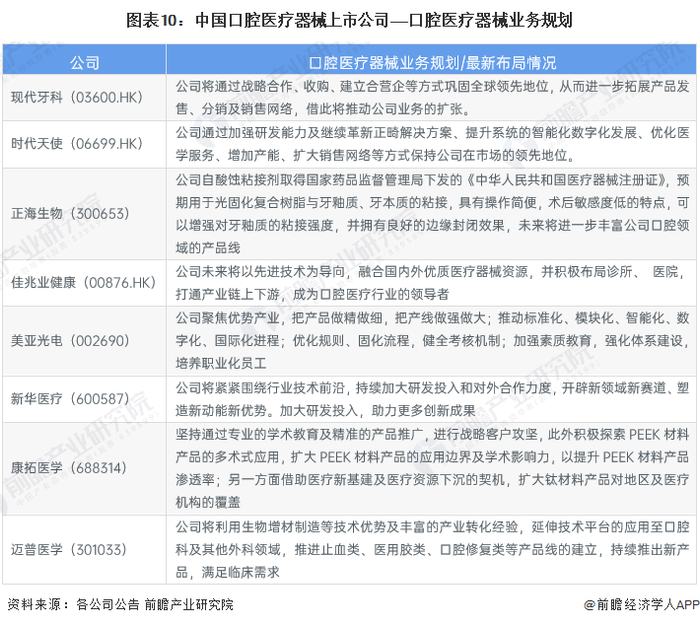The image size is (700, 625).
Task: Select the 新华医疗 business plan description
Action: click(x=432, y=399)
